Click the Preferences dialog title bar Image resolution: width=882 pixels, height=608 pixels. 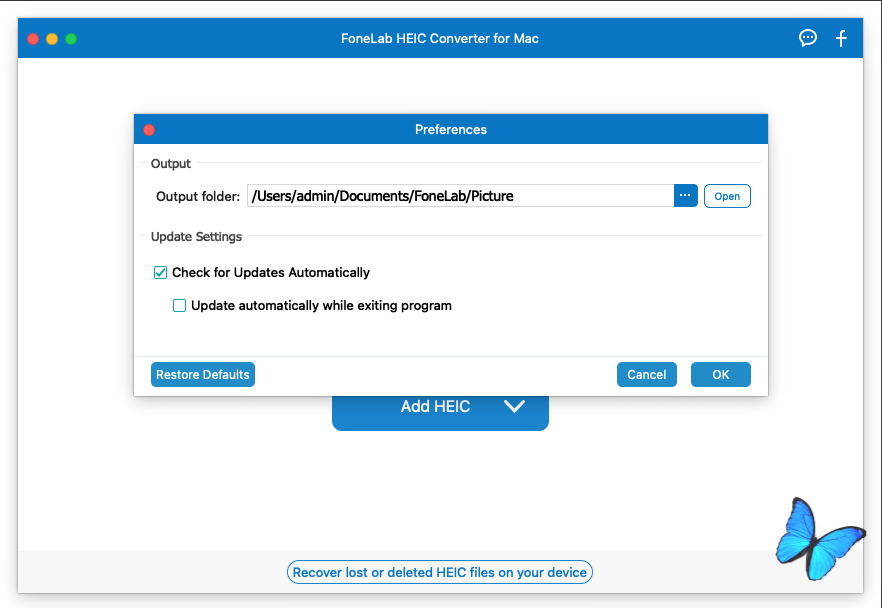tap(450, 130)
